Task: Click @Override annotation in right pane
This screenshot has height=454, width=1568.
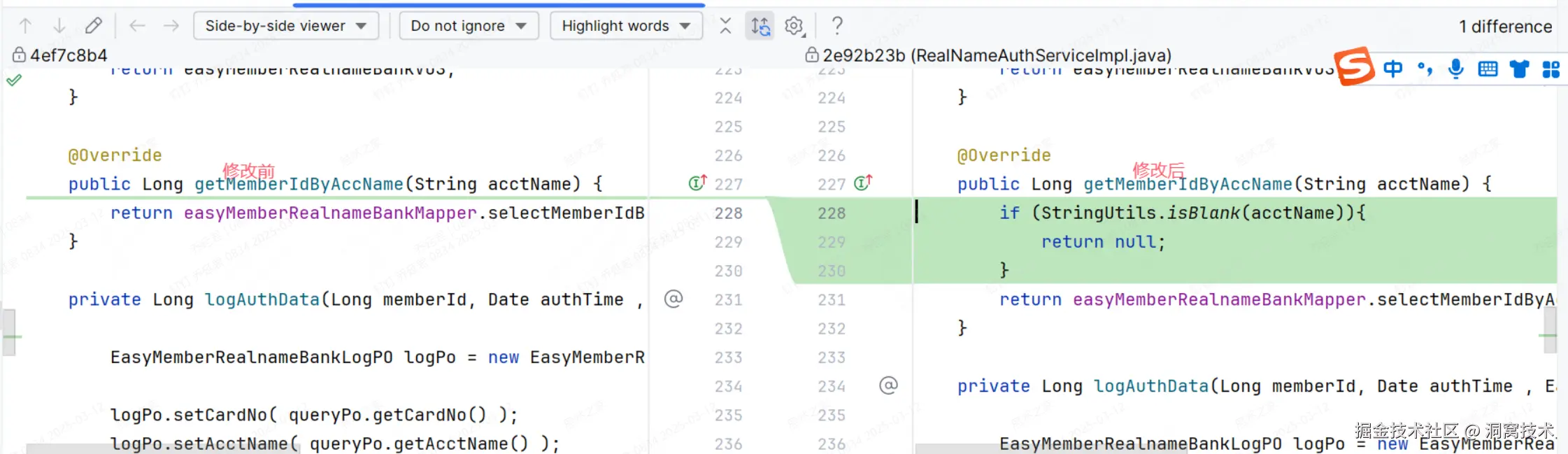Action: pos(1004,155)
